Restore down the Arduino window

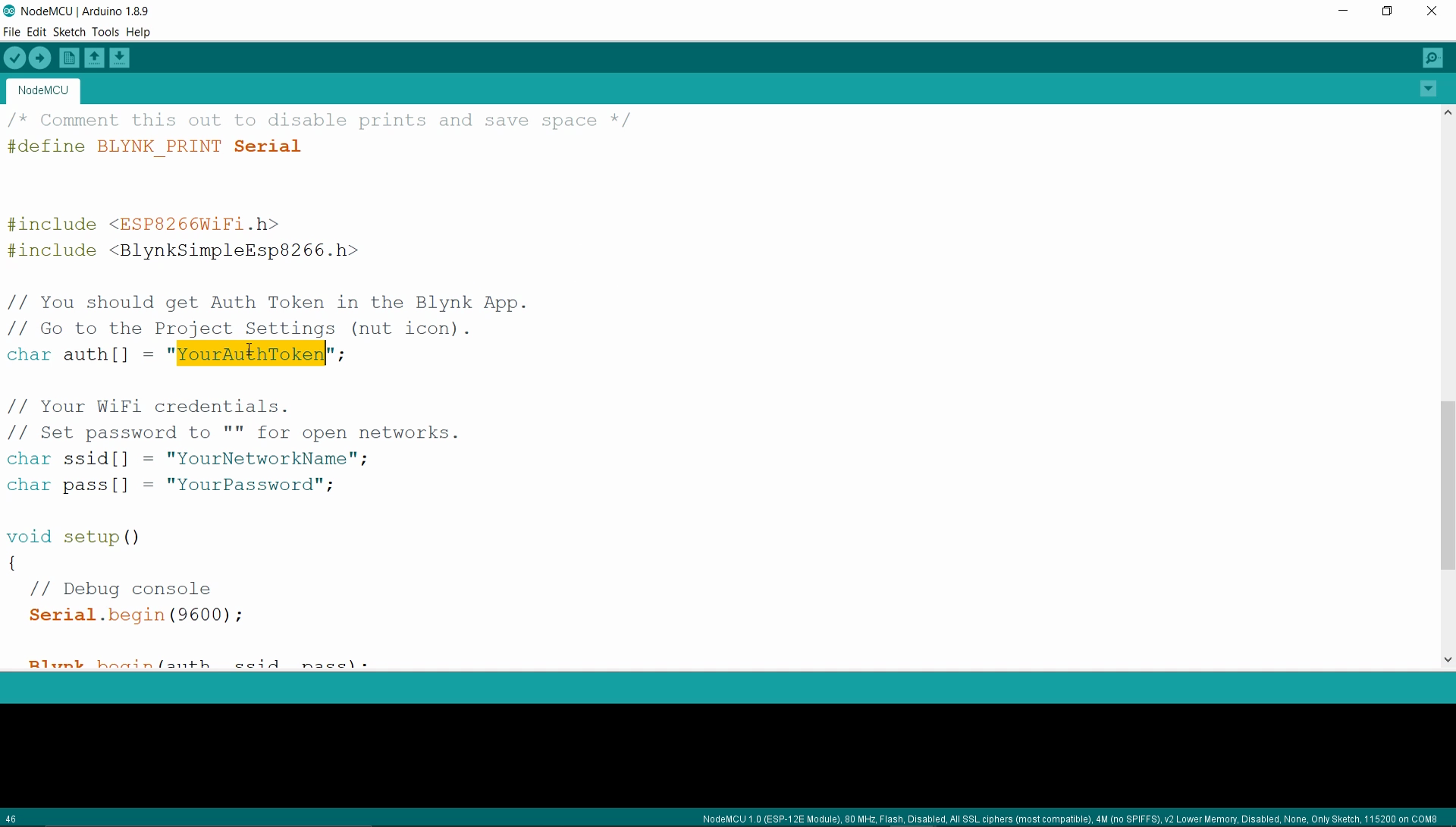pyautogui.click(x=1388, y=11)
